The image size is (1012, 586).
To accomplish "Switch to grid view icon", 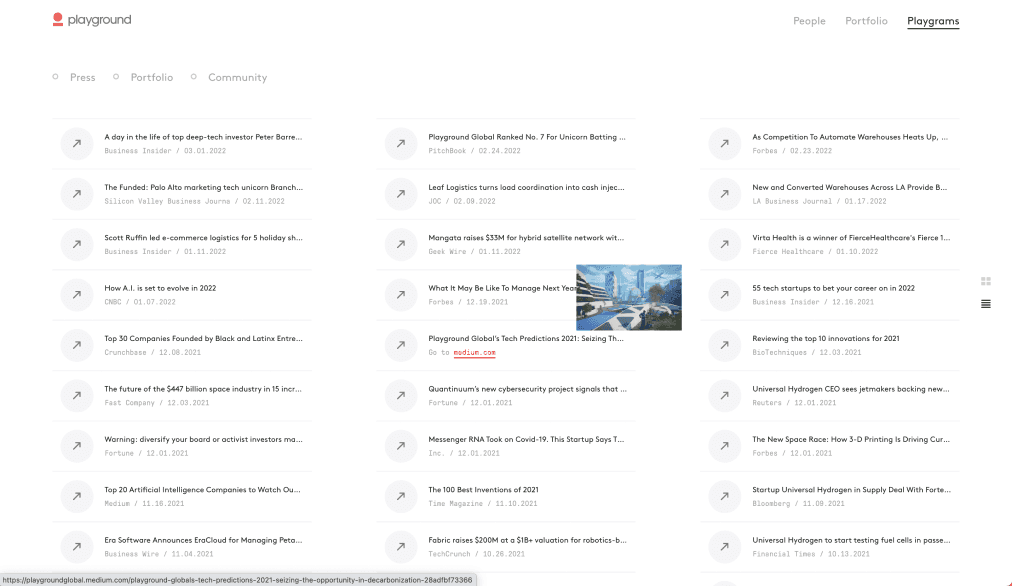I will tap(986, 281).
